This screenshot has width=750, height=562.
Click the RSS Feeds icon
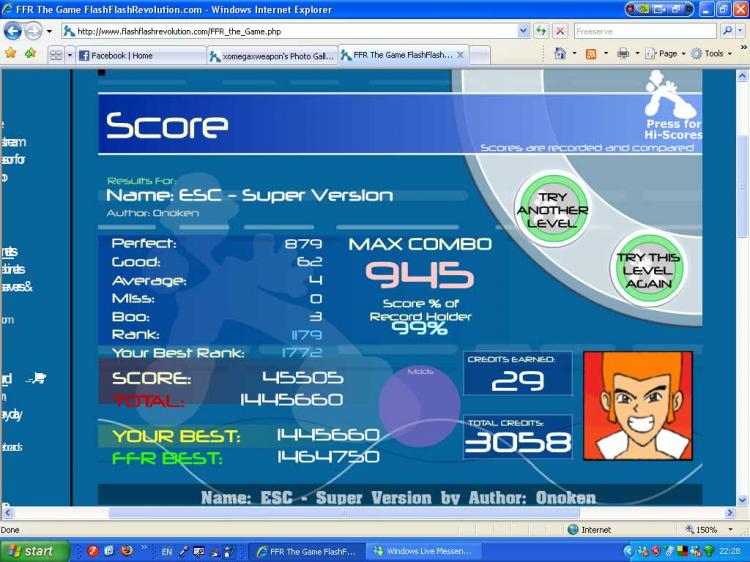coord(591,54)
